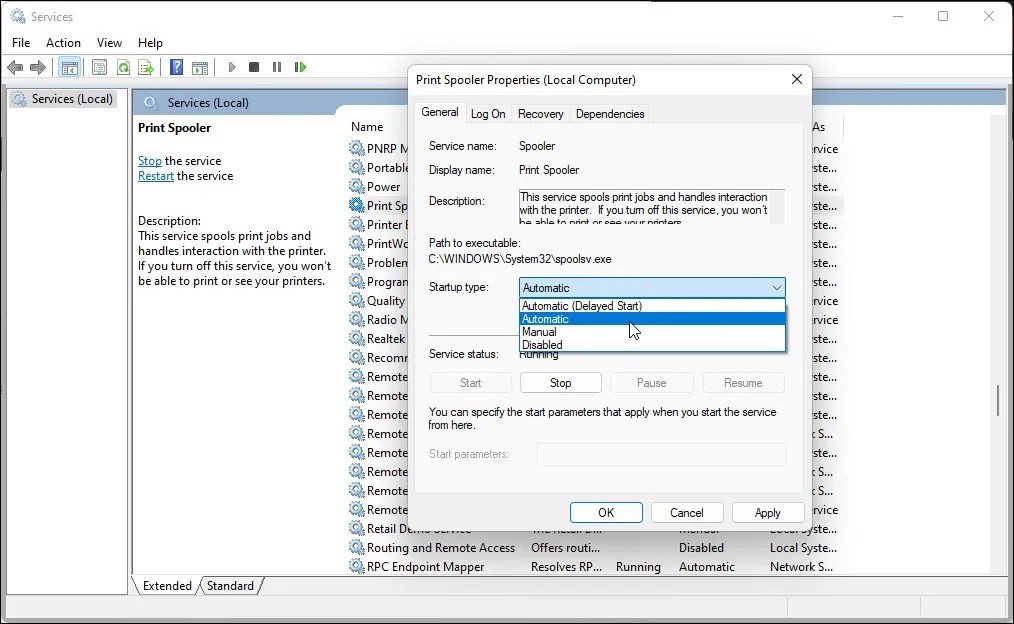Click the Stop Service toolbar icon
The width and height of the screenshot is (1014, 624).
pyautogui.click(x=254, y=67)
